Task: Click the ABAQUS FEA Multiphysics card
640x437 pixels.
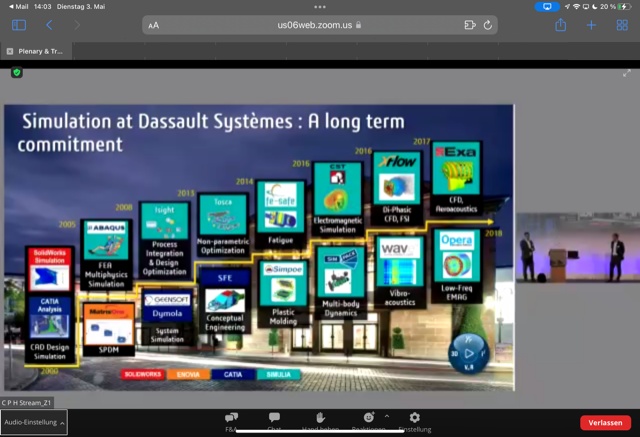Action: coord(106,255)
